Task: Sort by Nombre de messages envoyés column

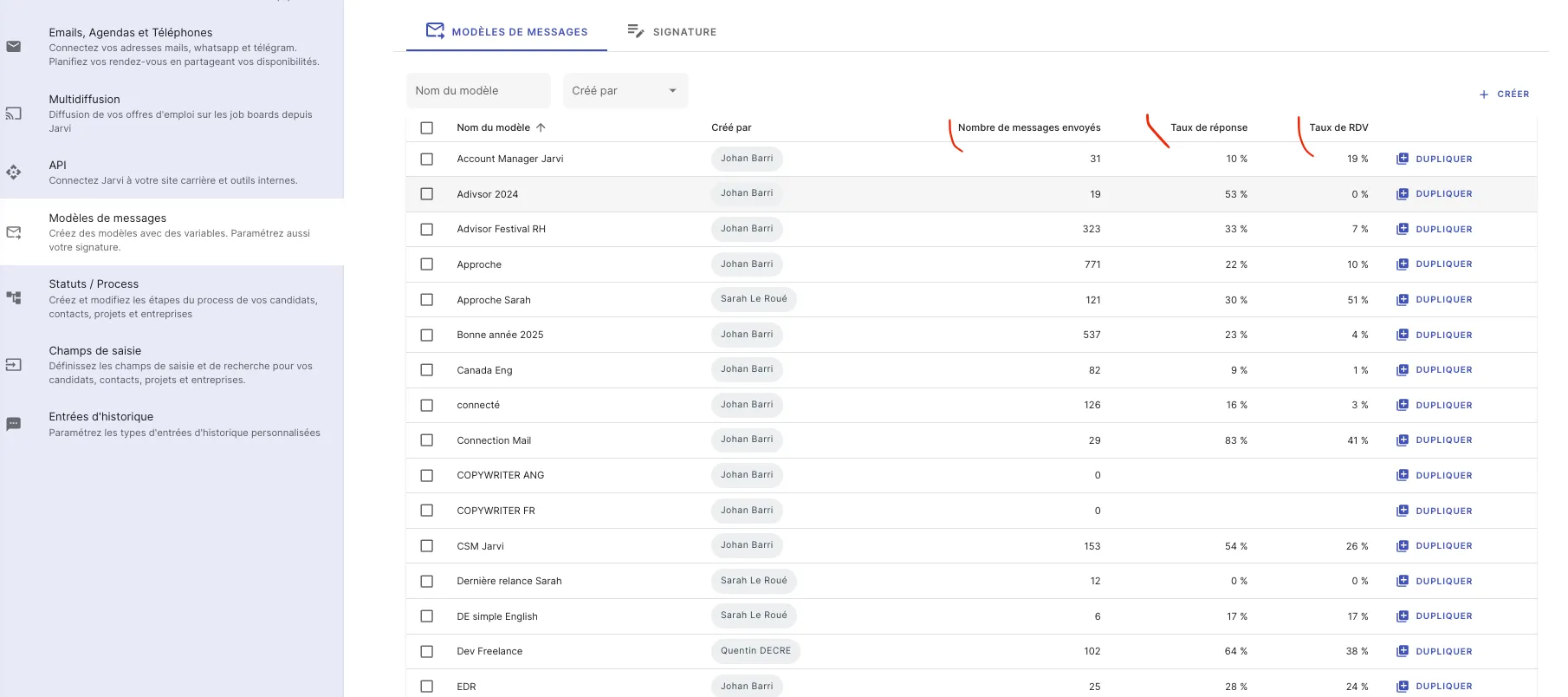Action: [1028, 127]
